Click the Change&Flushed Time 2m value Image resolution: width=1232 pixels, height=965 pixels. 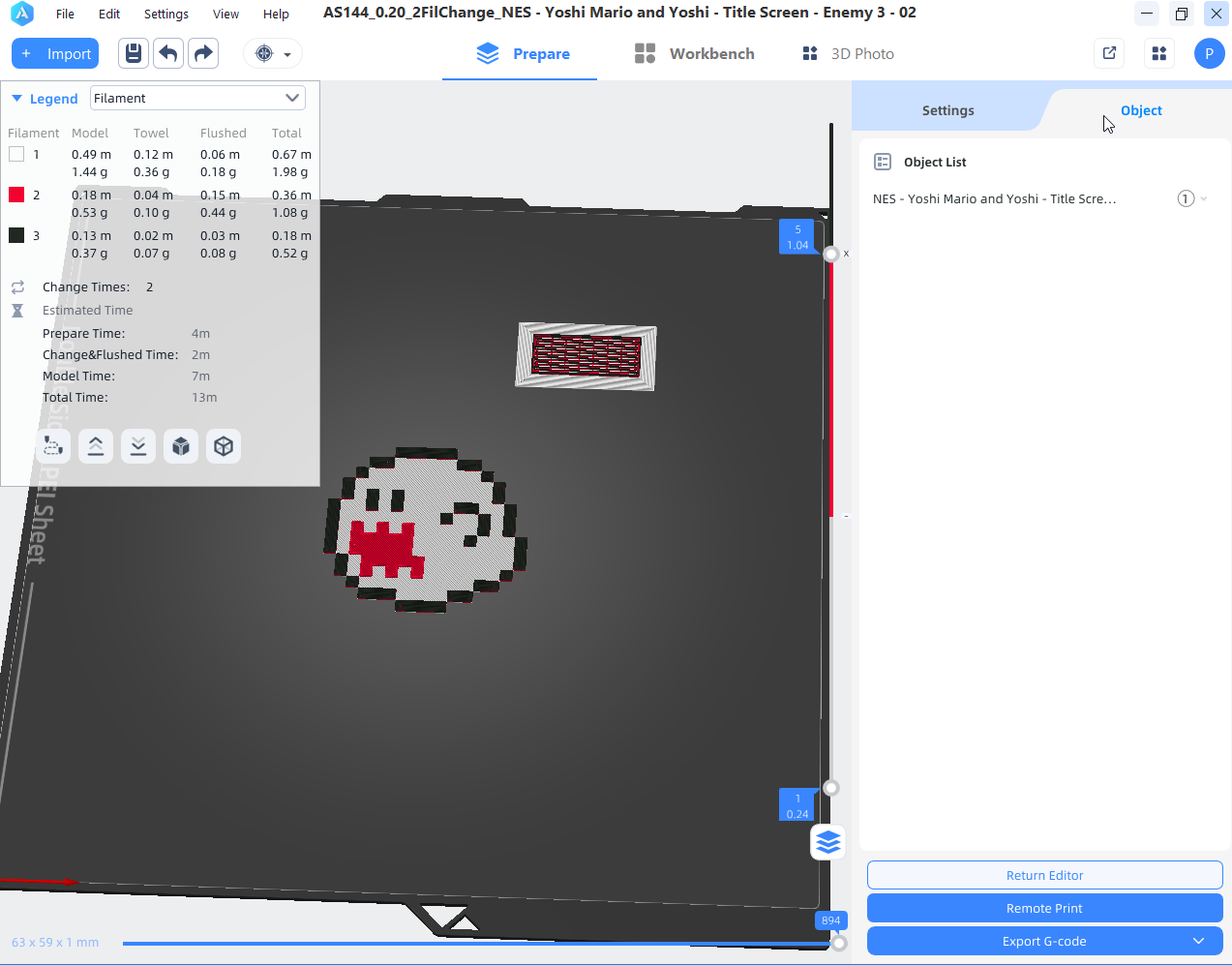coord(200,355)
